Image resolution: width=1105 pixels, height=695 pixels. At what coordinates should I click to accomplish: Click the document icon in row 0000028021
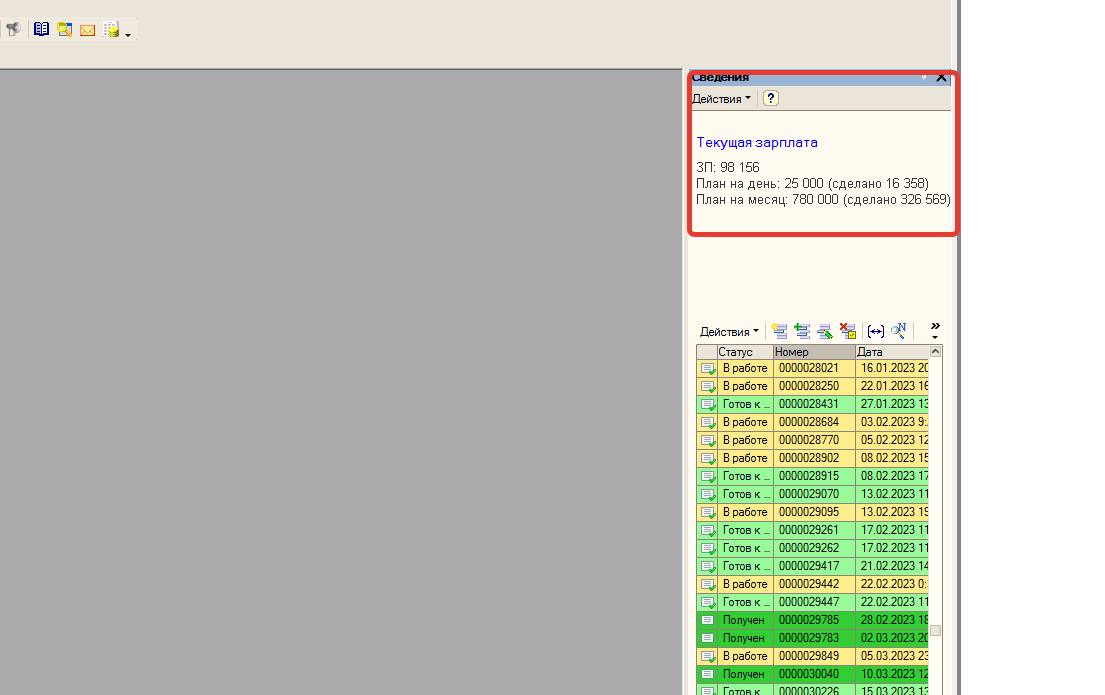[708, 368]
